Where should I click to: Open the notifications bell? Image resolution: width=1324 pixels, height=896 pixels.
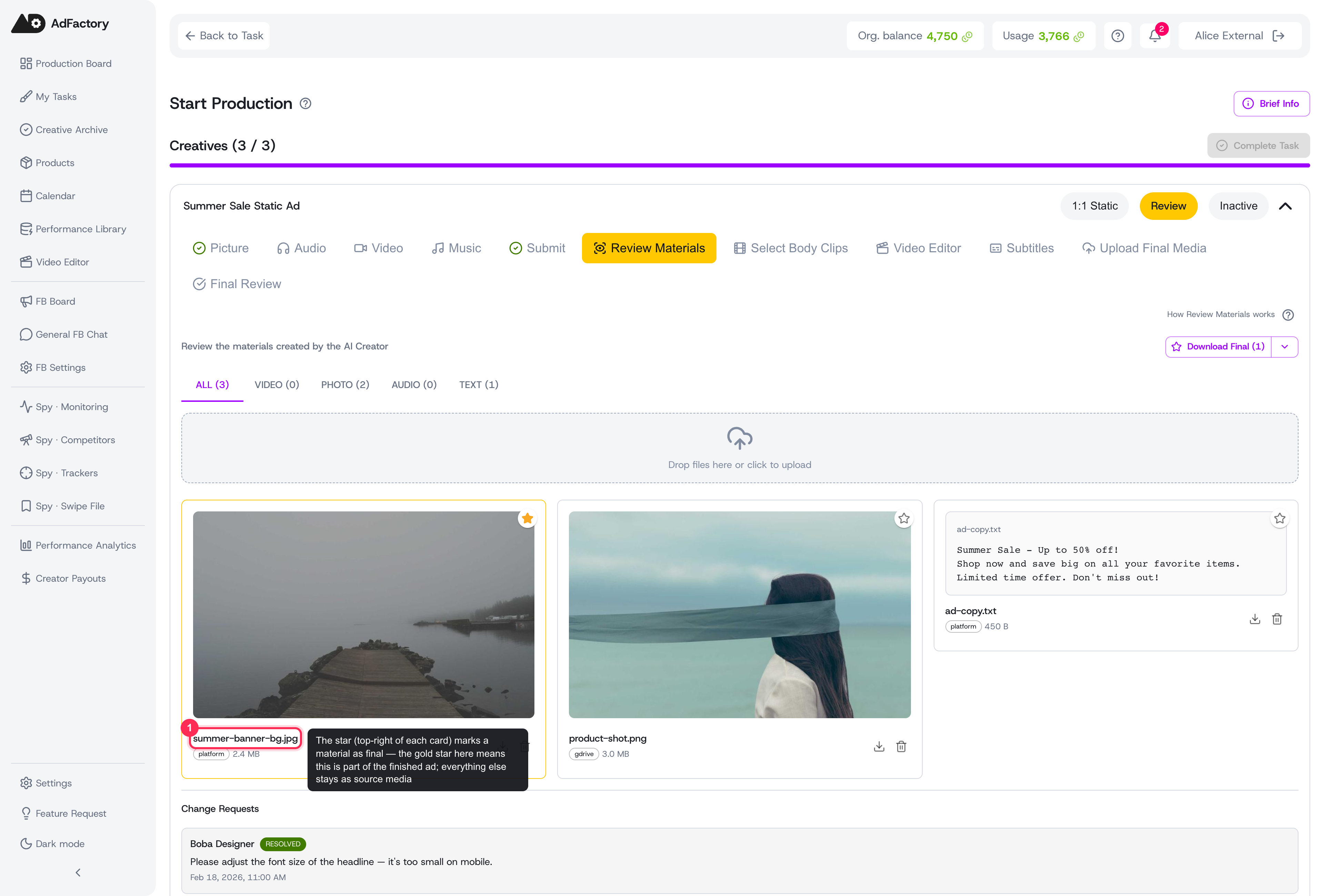click(1154, 36)
